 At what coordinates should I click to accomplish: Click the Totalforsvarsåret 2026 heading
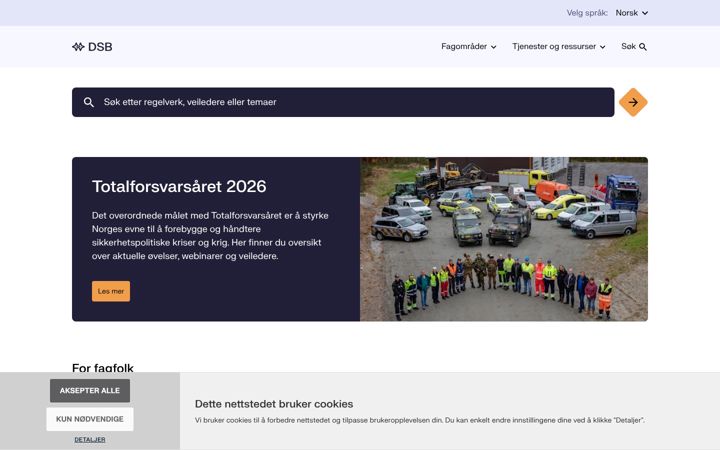[x=179, y=186]
